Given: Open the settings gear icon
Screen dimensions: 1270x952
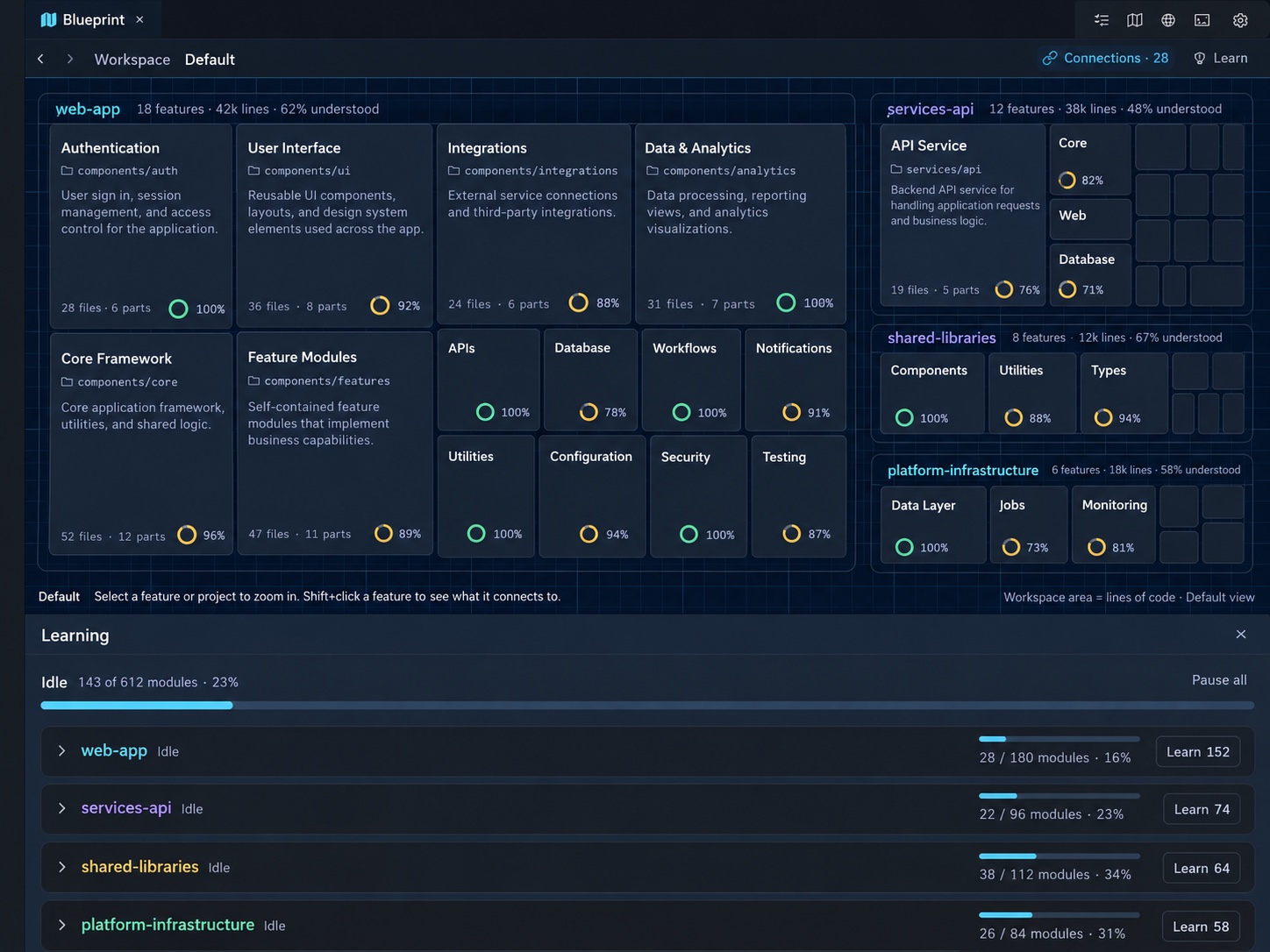Looking at the screenshot, I should click(x=1240, y=20).
